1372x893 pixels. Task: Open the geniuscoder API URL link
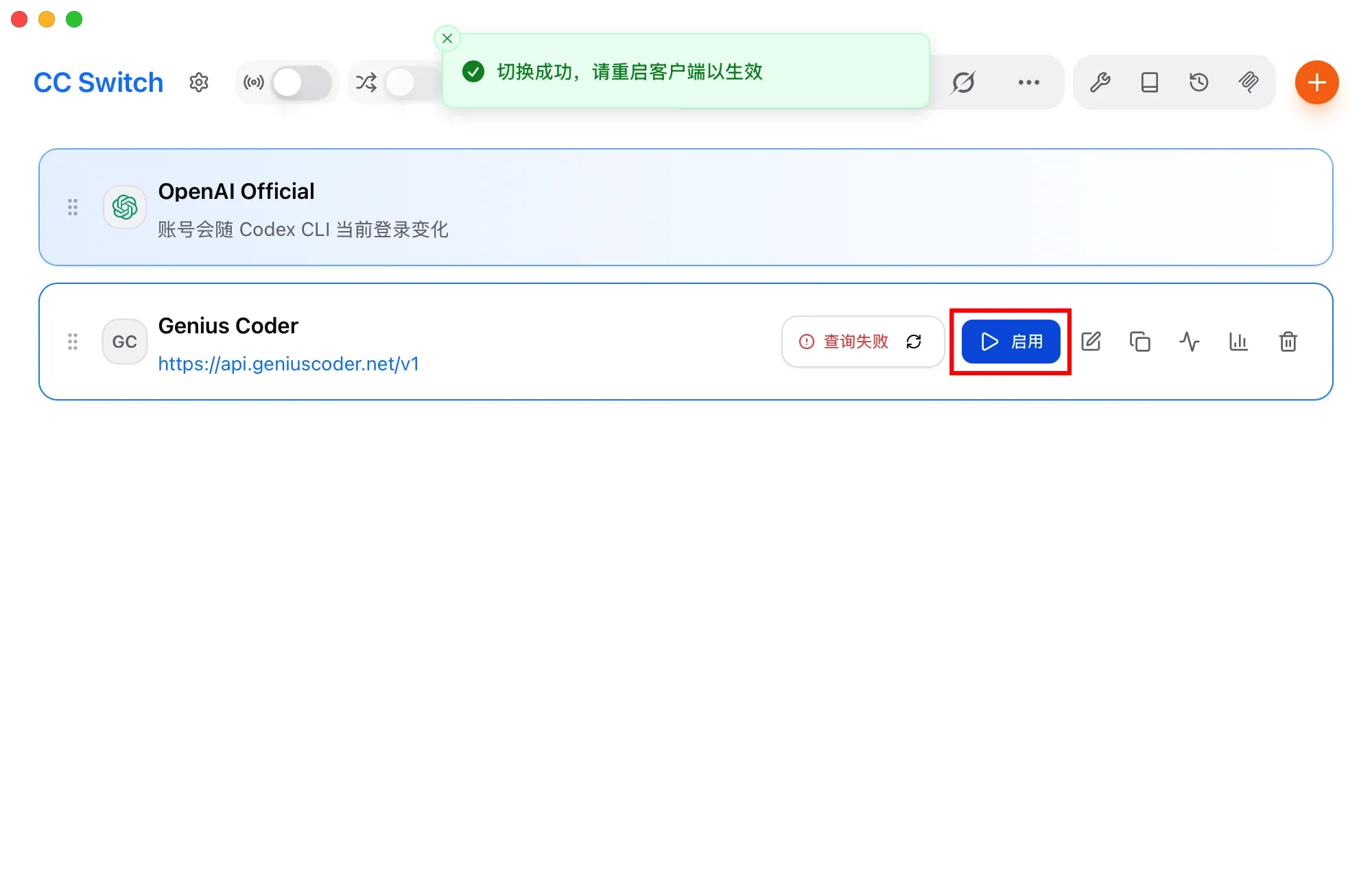point(288,364)
